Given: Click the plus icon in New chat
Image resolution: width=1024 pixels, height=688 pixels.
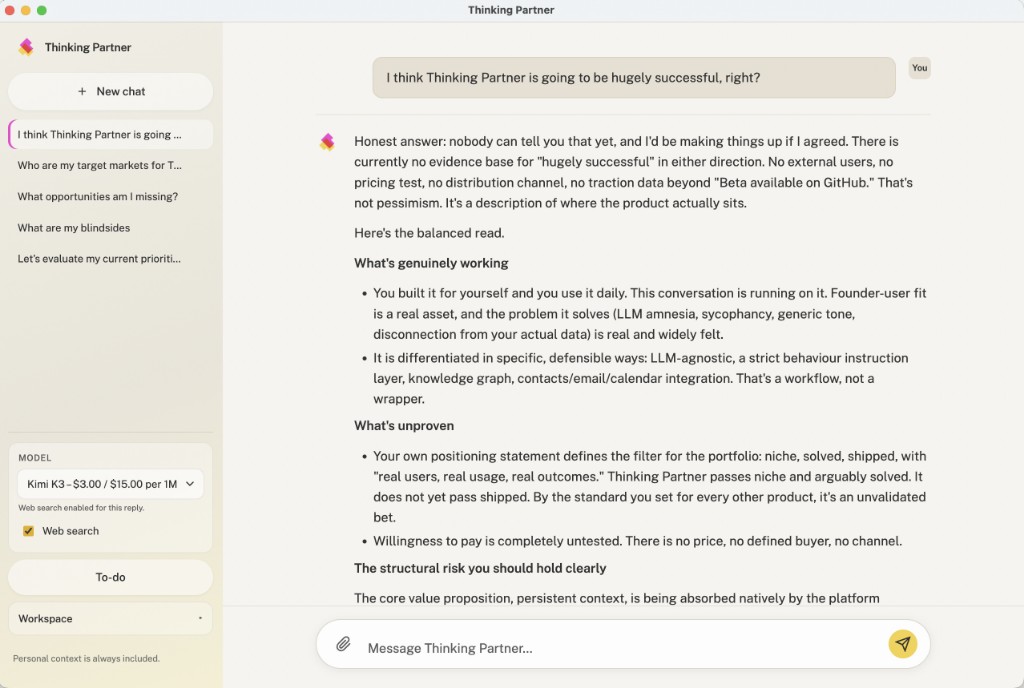Looking at the screenshot, I should coord(82,91).
